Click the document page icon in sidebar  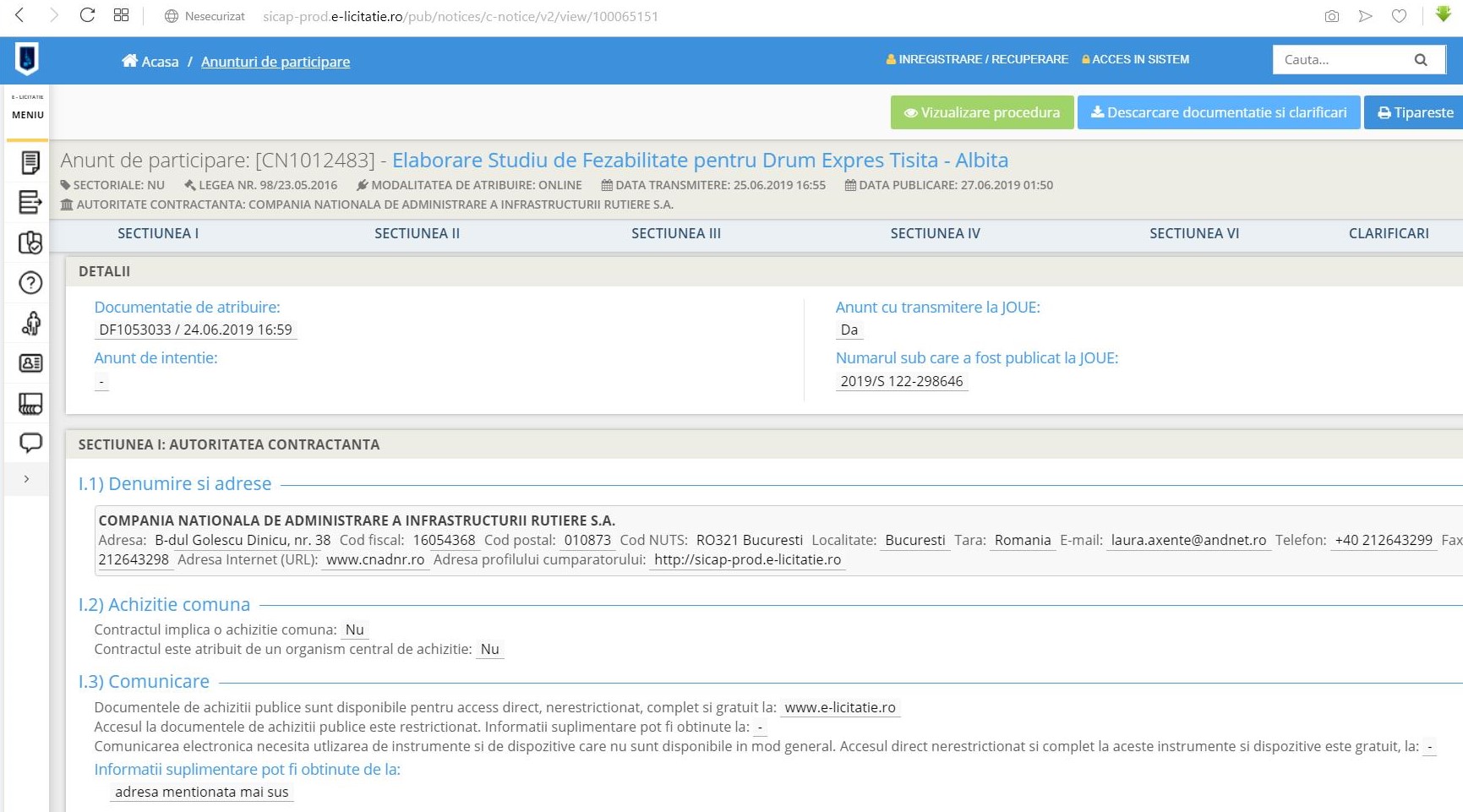(x=30, y=162)
